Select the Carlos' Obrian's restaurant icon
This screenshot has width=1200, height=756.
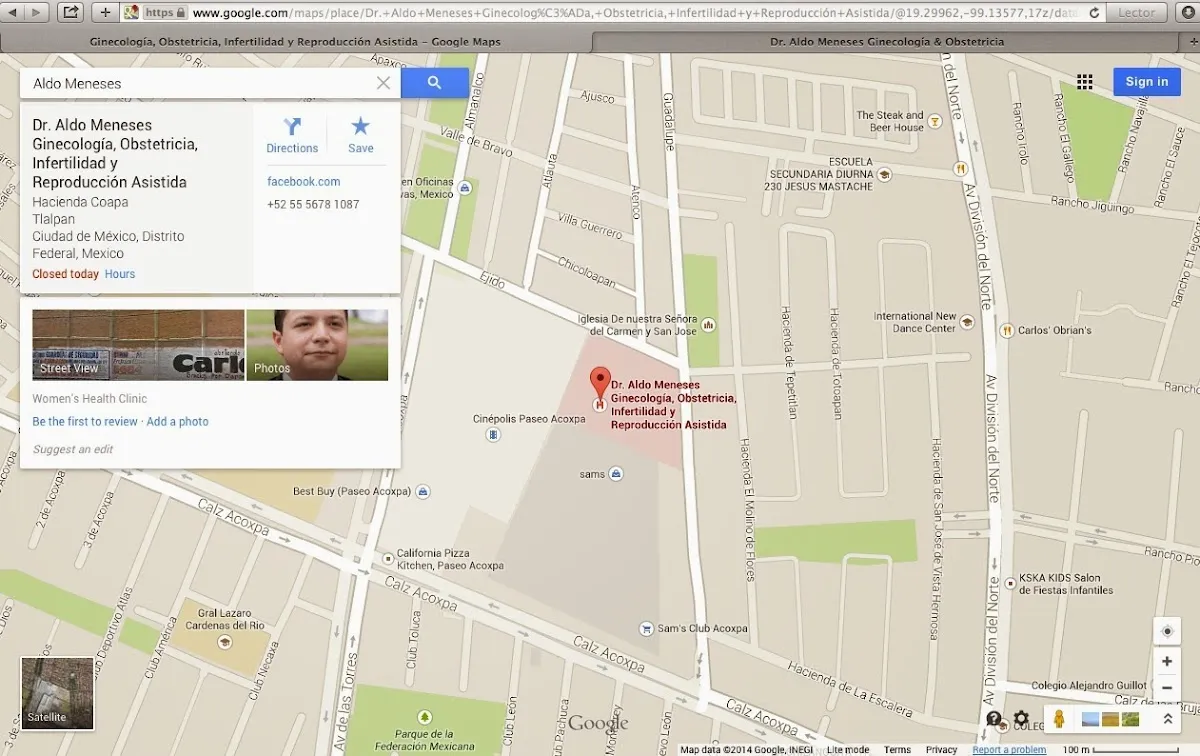pyautogui.click(x=1008, y=330)
